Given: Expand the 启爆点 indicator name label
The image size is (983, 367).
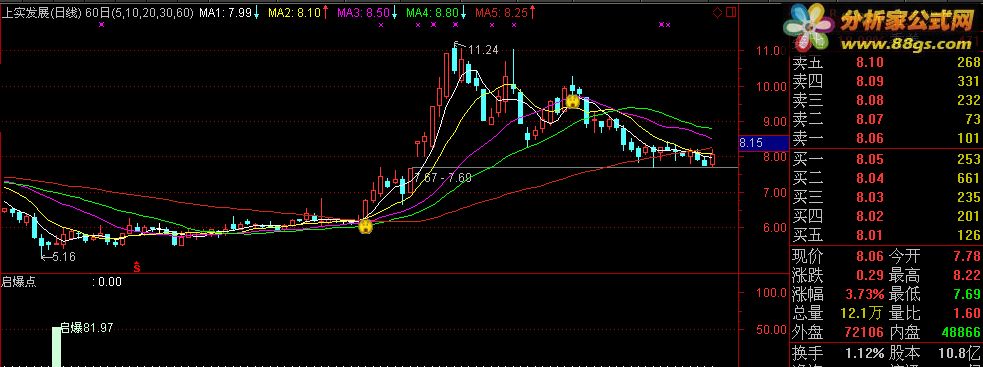Looking at the screenshot, I should (19, 282).
